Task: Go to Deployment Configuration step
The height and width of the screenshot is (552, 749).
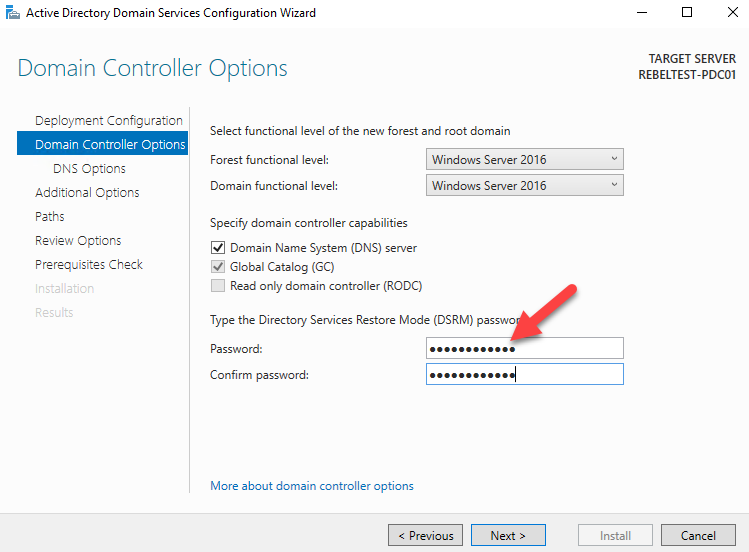Action: [x=108, y=121]
